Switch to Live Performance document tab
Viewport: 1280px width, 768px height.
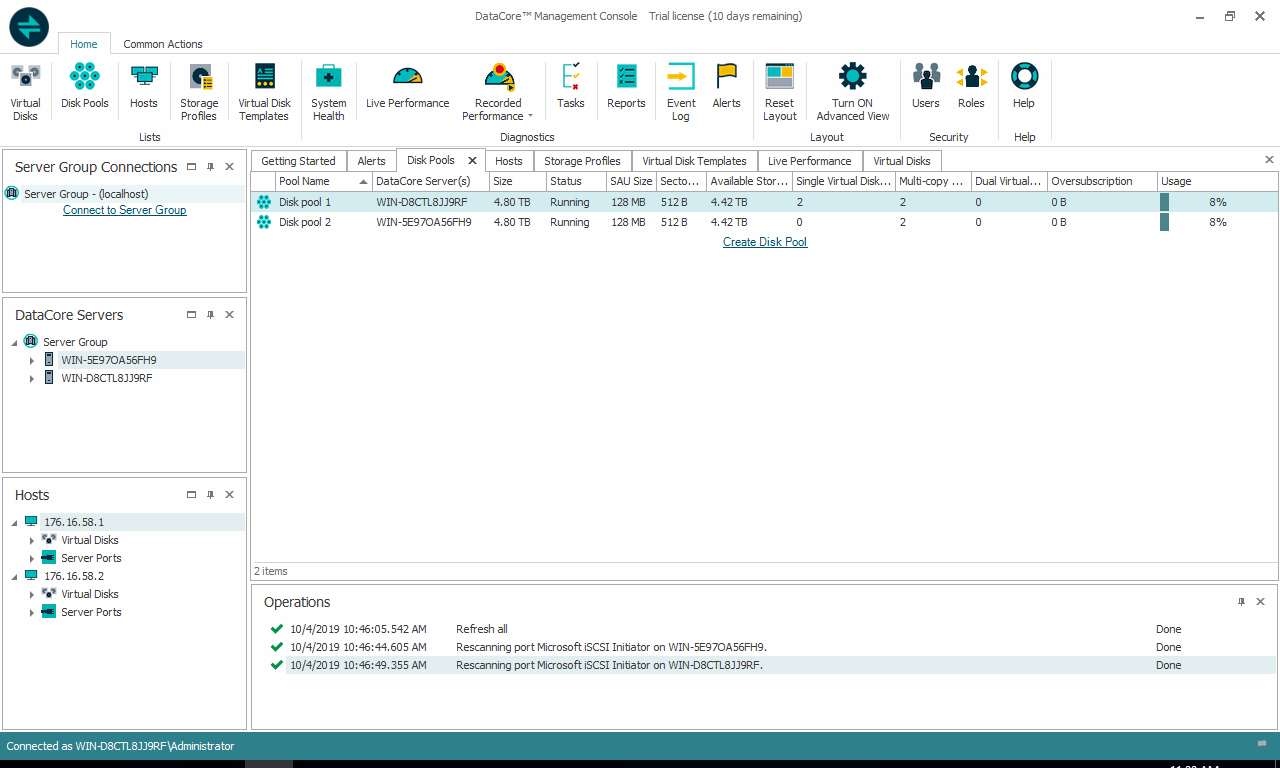tap(809, 161)
